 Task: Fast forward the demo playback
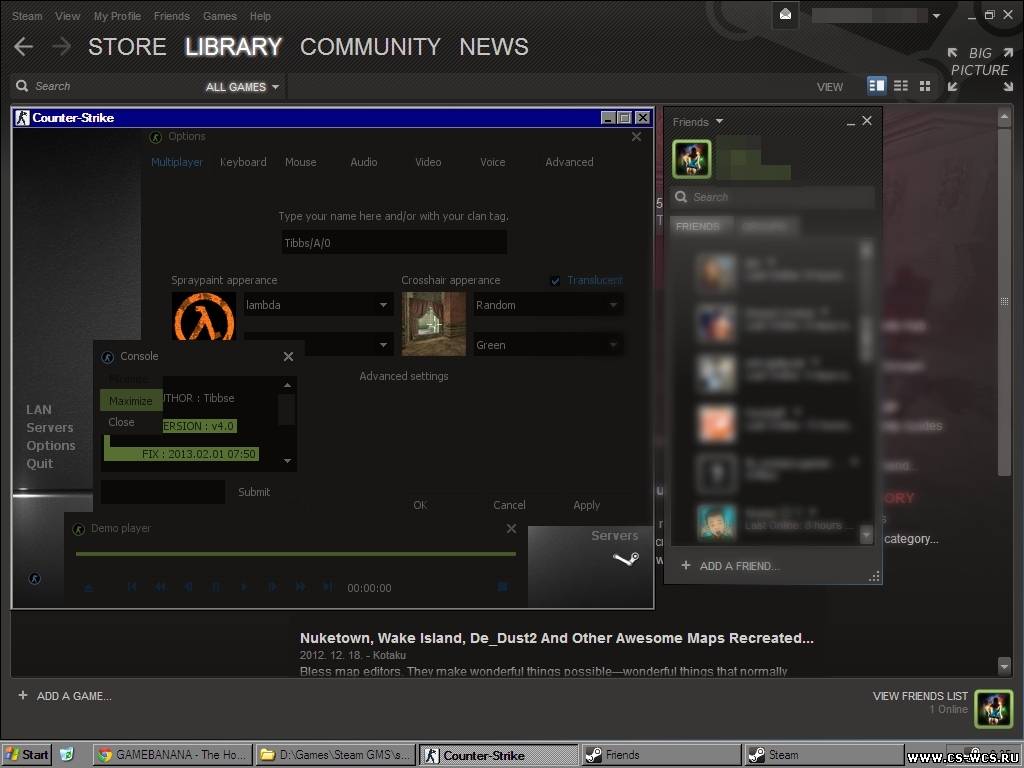pos(300,587)
